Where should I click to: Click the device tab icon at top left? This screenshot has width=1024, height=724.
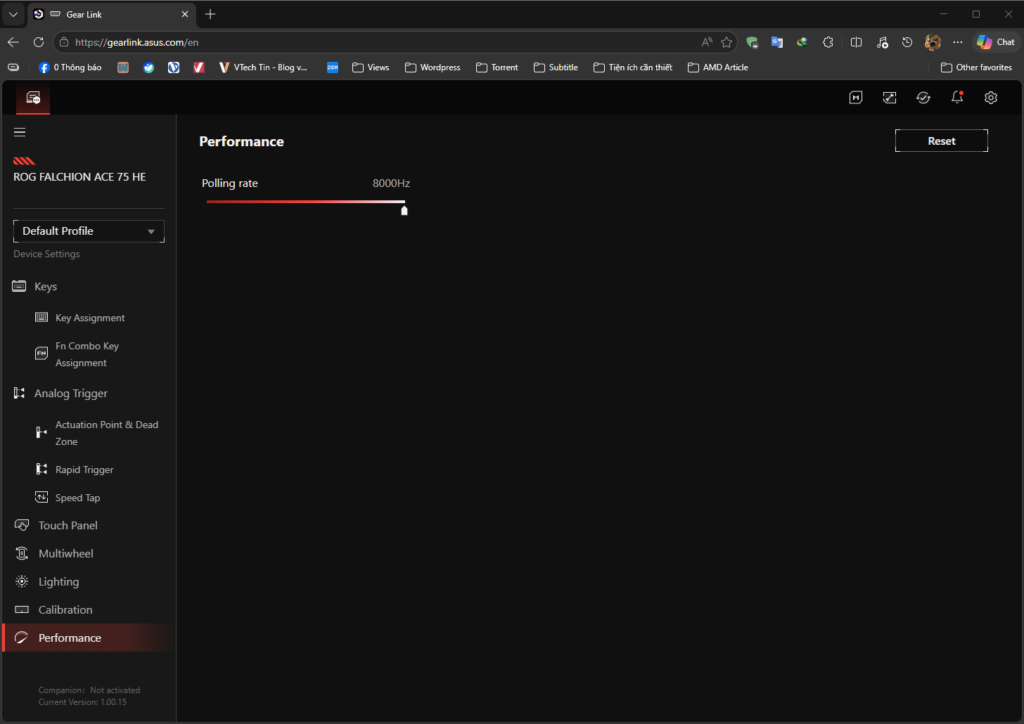(x=33, y=98)
